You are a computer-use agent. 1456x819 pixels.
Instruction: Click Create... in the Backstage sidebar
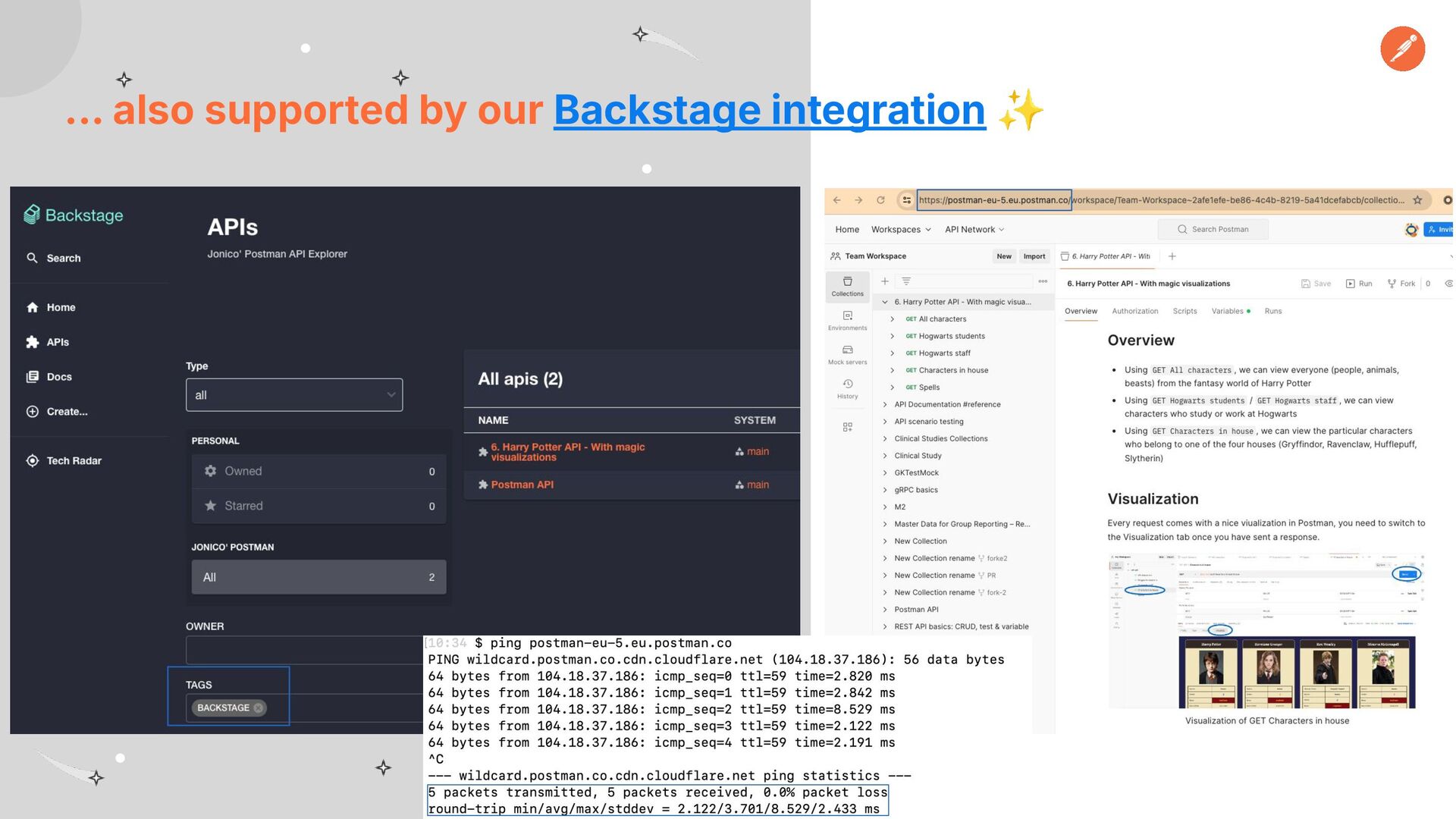(57, 412)
